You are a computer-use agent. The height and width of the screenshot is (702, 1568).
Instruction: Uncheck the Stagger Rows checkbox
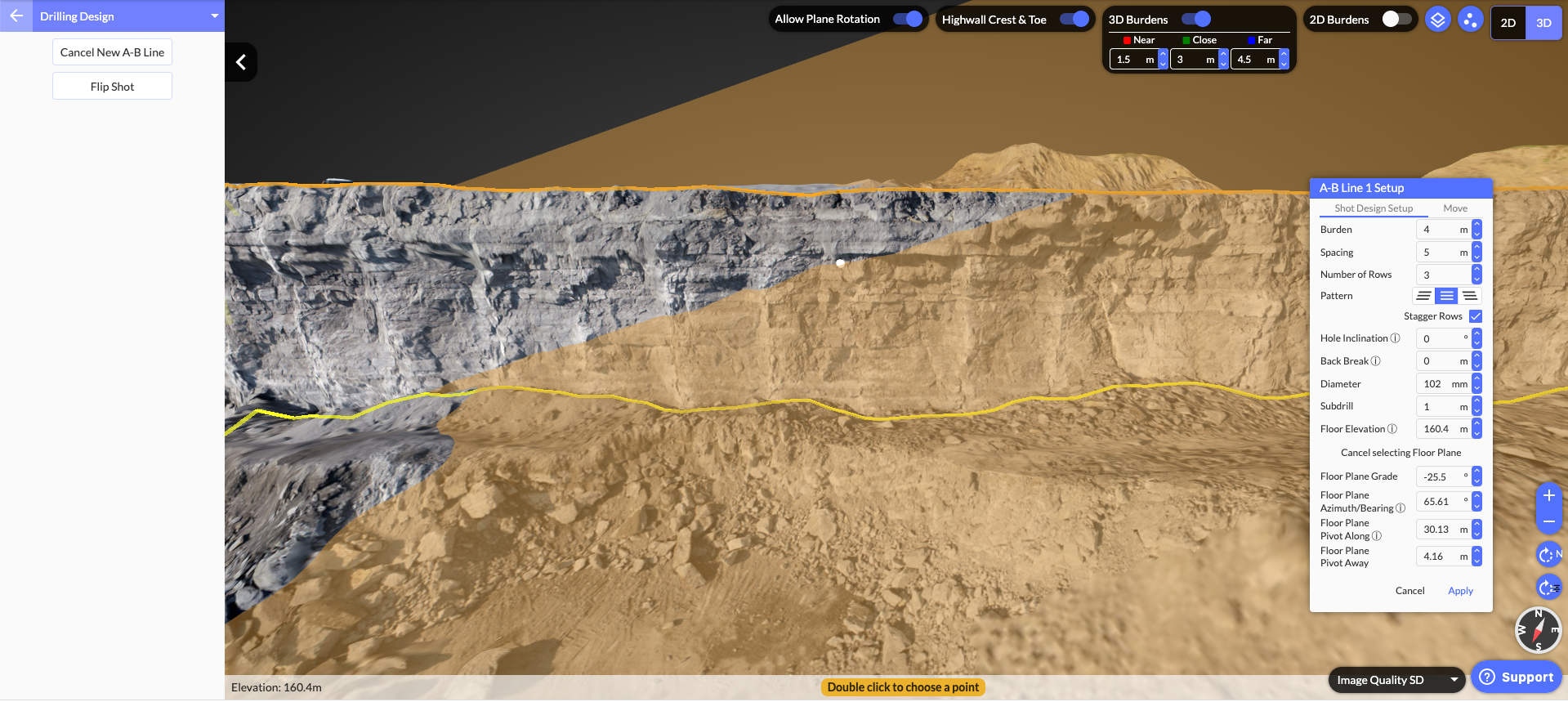click(x=1476, y=316)
